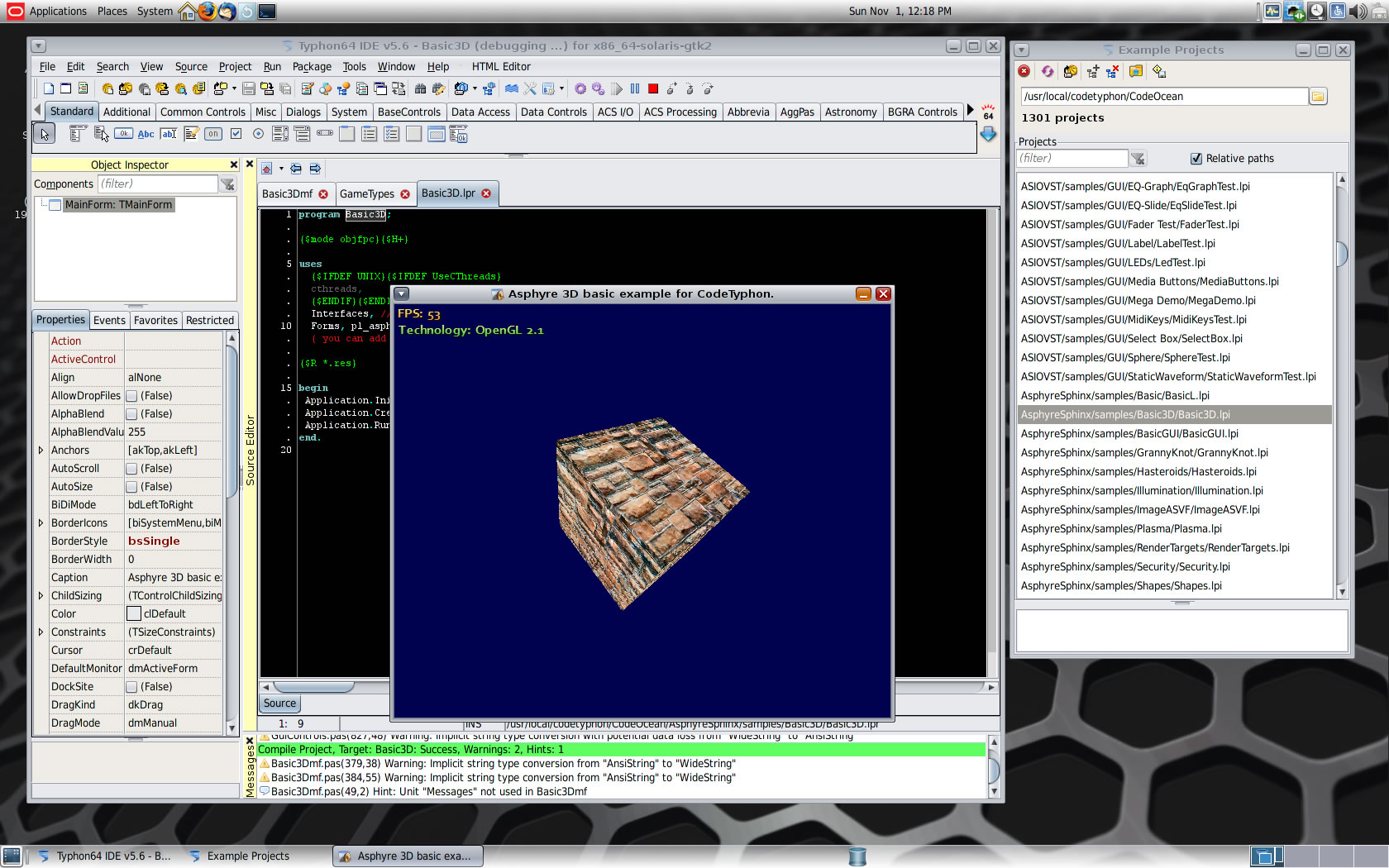Click the New Form icon in IDE toolbar
1389x868 pixels.
(65, 88)
